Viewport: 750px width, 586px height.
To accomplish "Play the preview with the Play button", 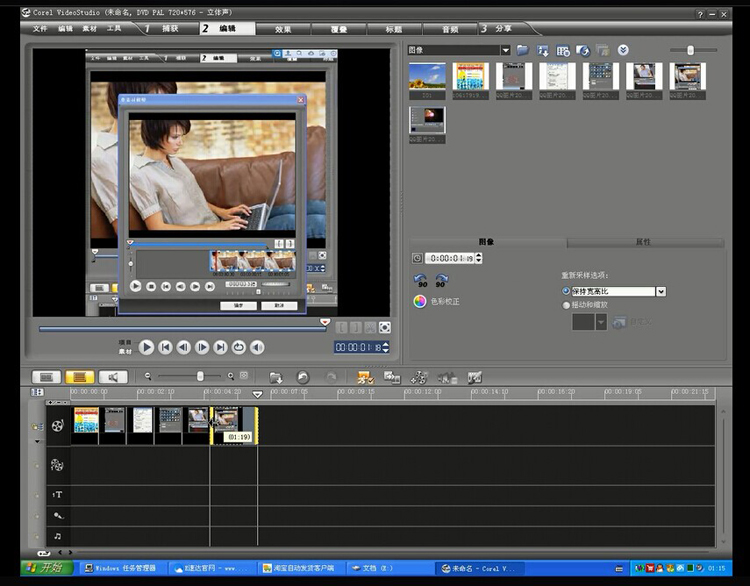I will pyautogui.click(x=146, y=347).
